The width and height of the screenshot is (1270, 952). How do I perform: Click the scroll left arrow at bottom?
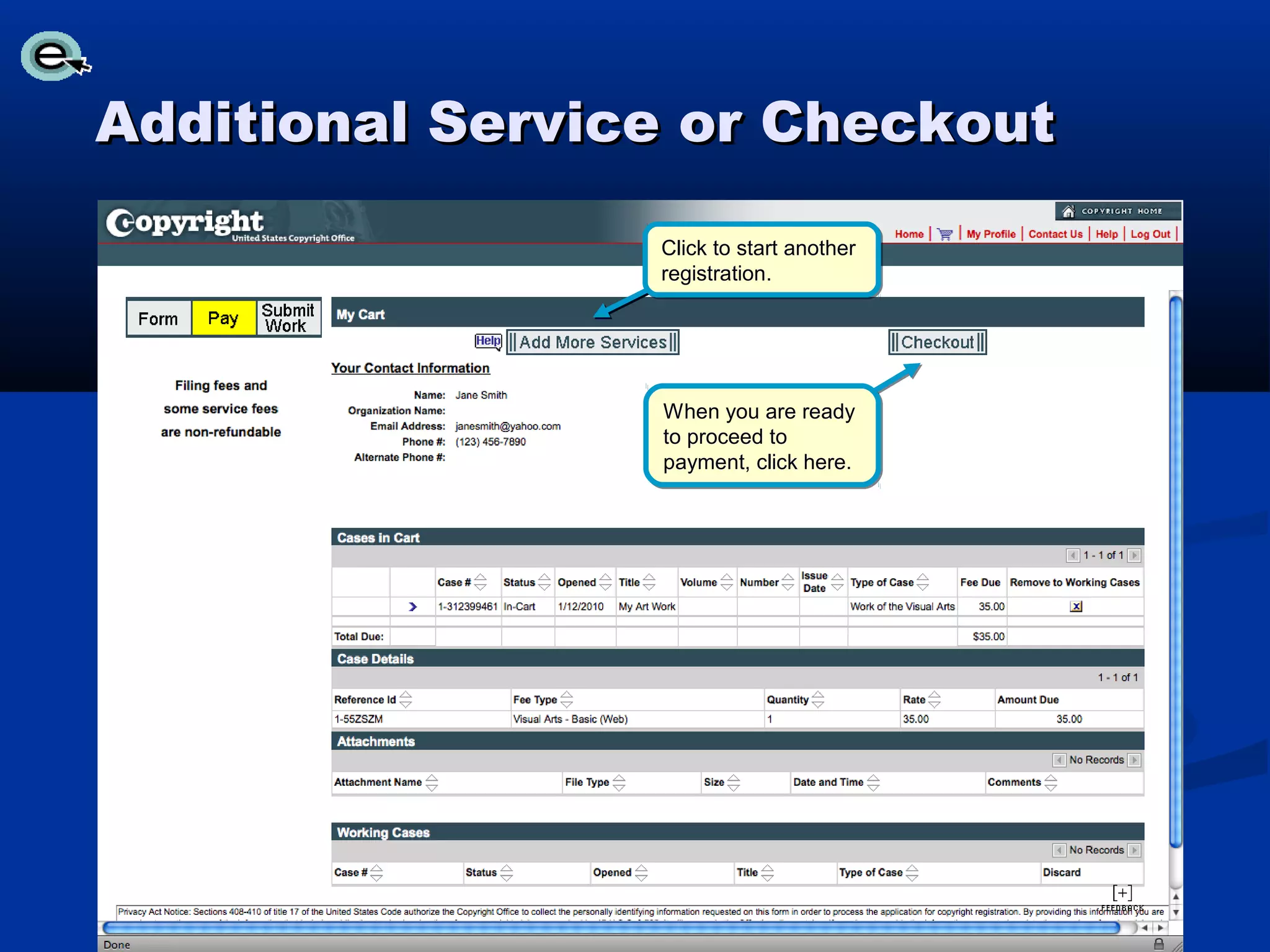coord(1145,928)
